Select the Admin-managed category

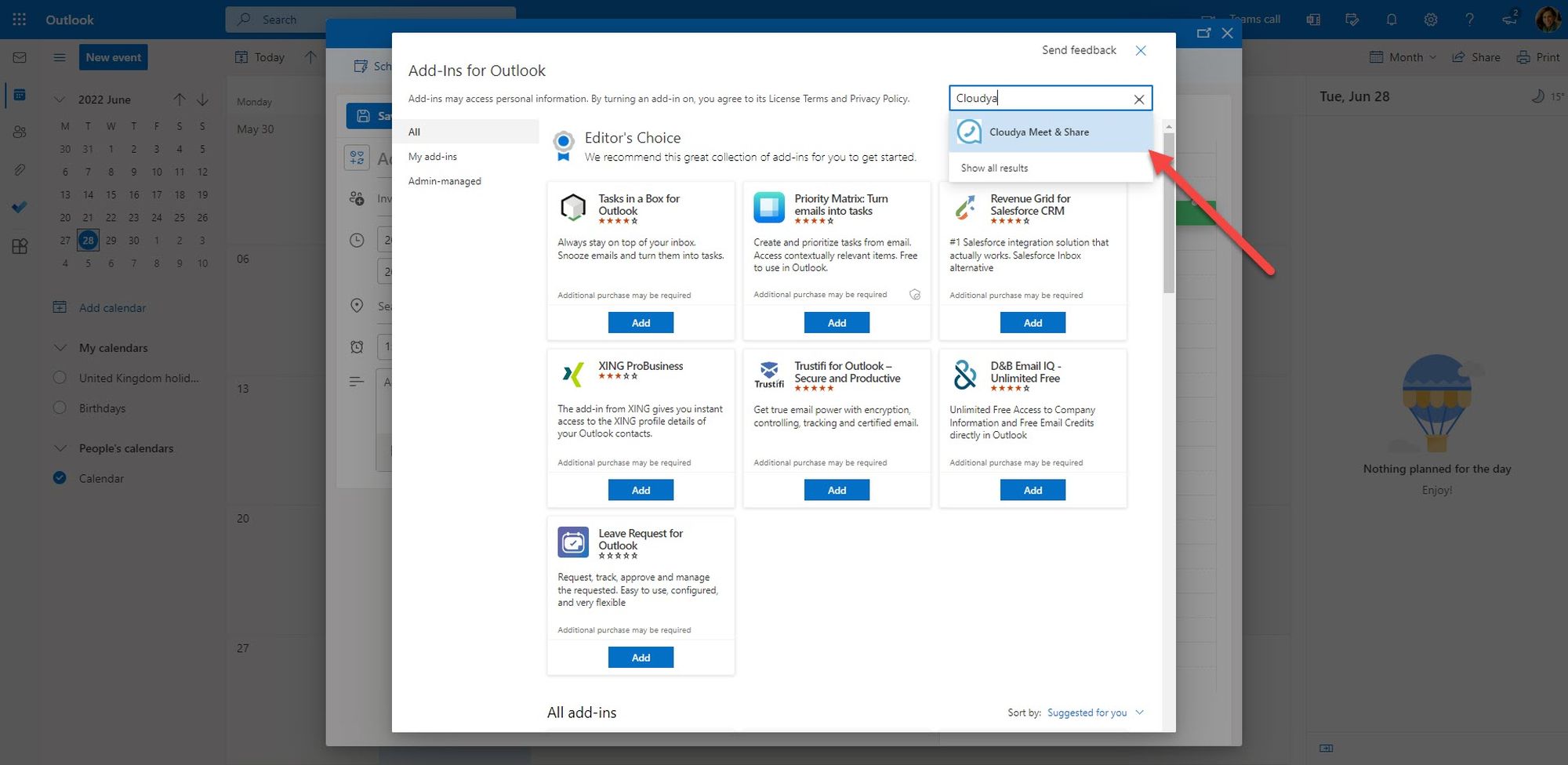click(x=445, y=181)
